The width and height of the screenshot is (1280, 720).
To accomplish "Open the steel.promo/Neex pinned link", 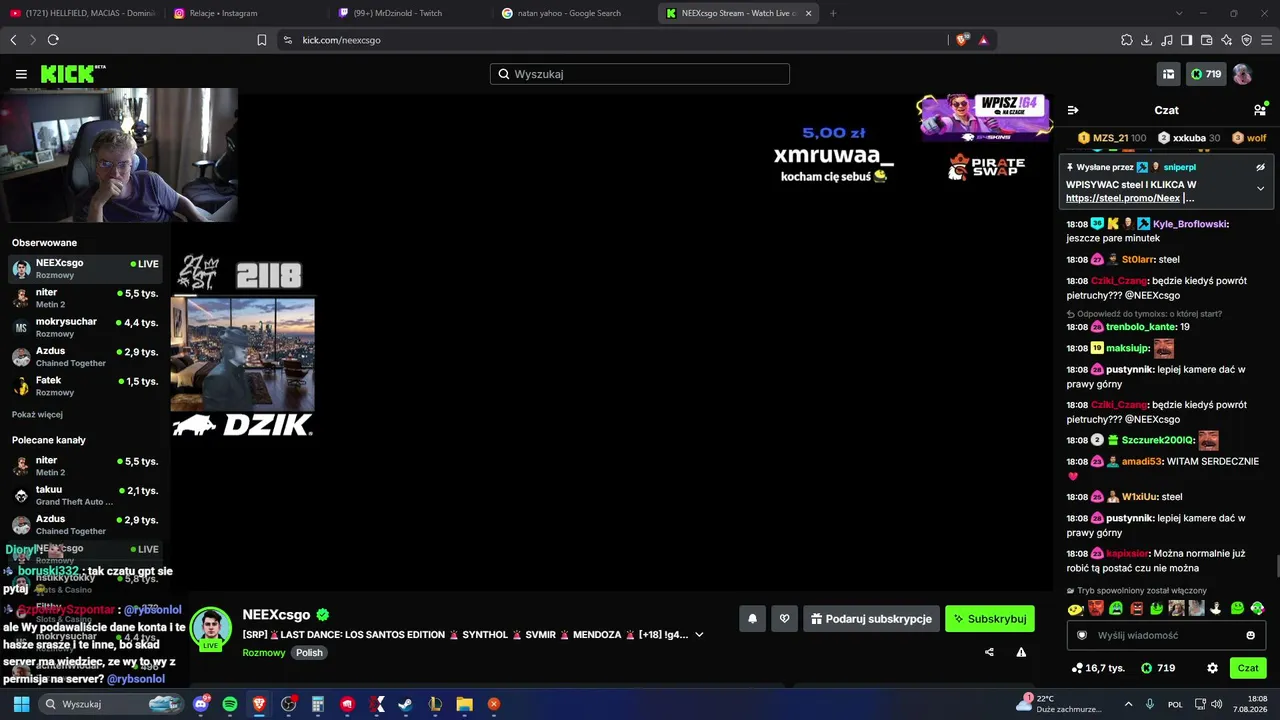I will click(x=1123, y=198).
